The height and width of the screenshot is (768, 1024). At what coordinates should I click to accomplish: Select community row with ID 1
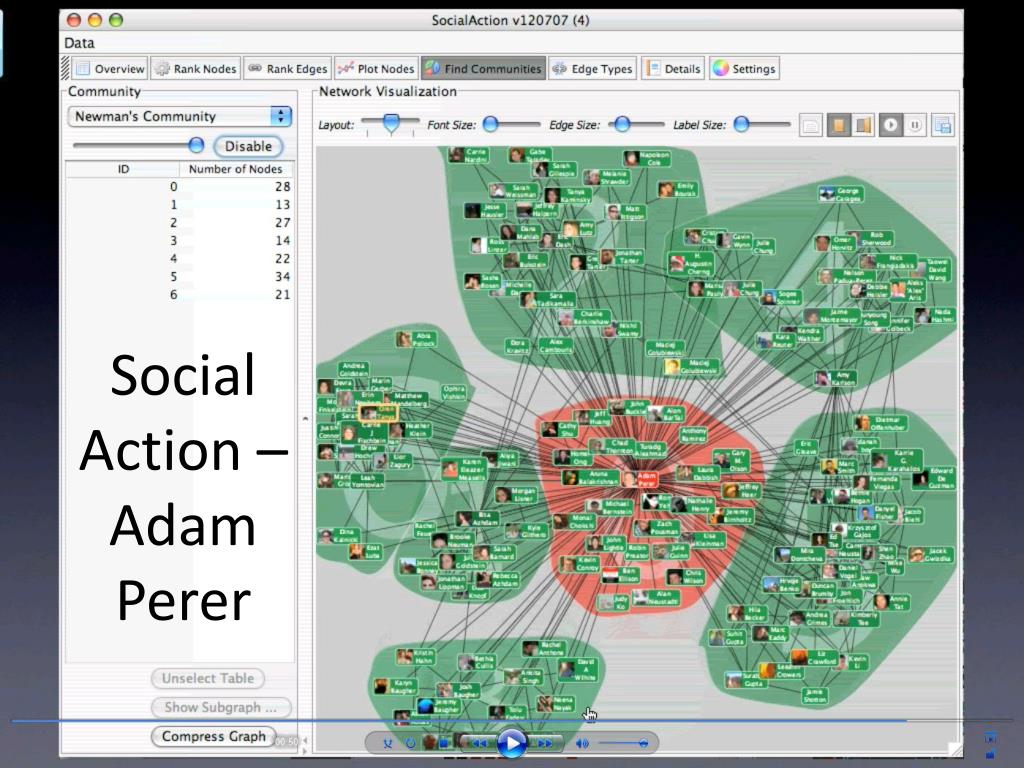[x=180, y=204]
